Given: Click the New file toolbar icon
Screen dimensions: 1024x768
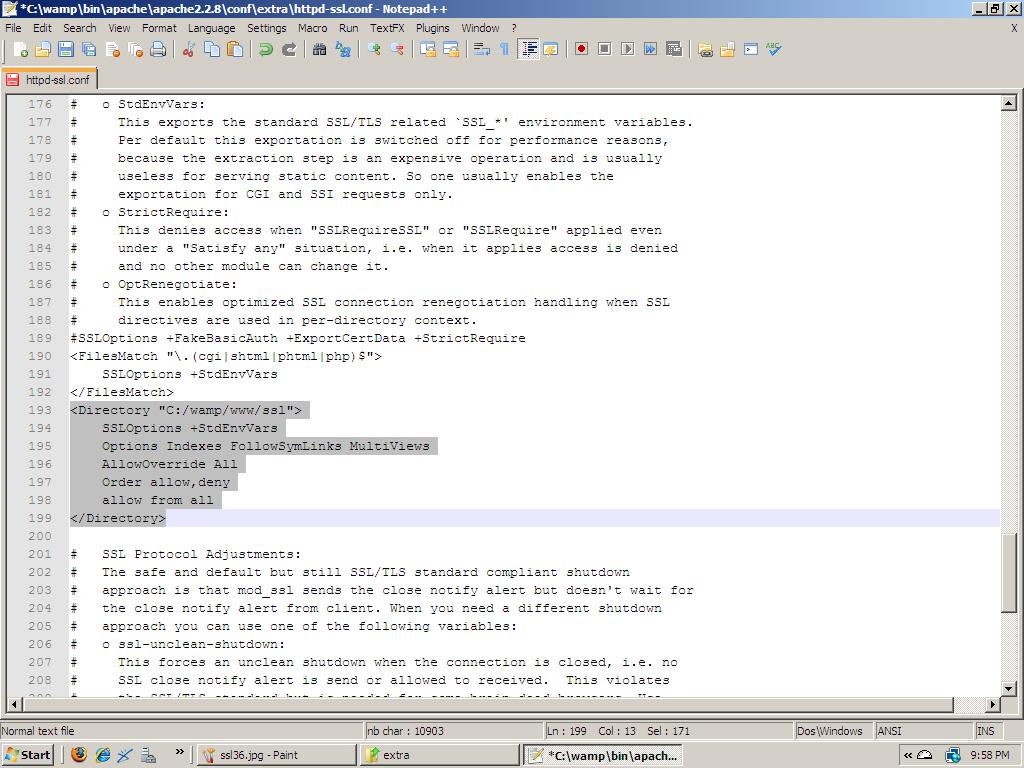Looking at the screenshot, I should [x=21, y=49].
